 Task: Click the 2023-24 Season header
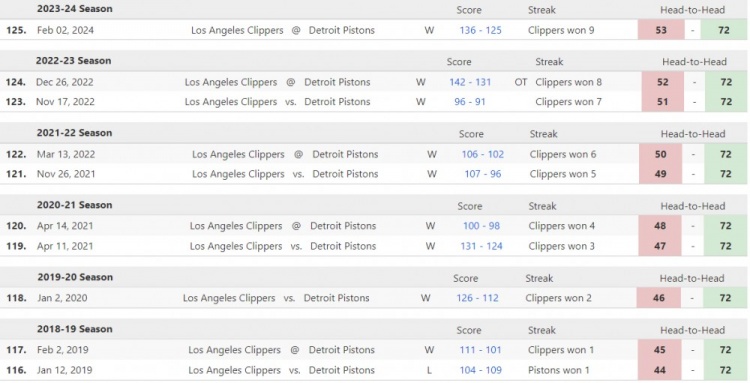point(75,9)
